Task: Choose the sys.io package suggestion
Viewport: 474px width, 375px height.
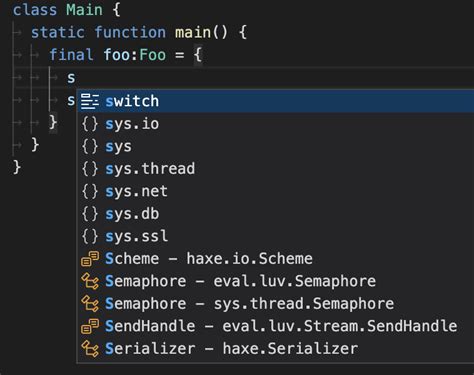Action: pos(276,124)
